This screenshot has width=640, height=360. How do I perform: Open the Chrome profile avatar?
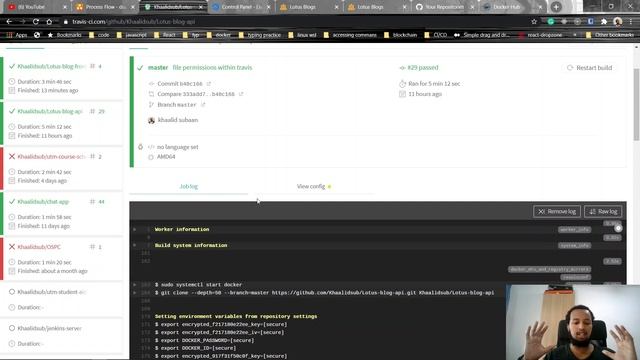click(618, 22)
